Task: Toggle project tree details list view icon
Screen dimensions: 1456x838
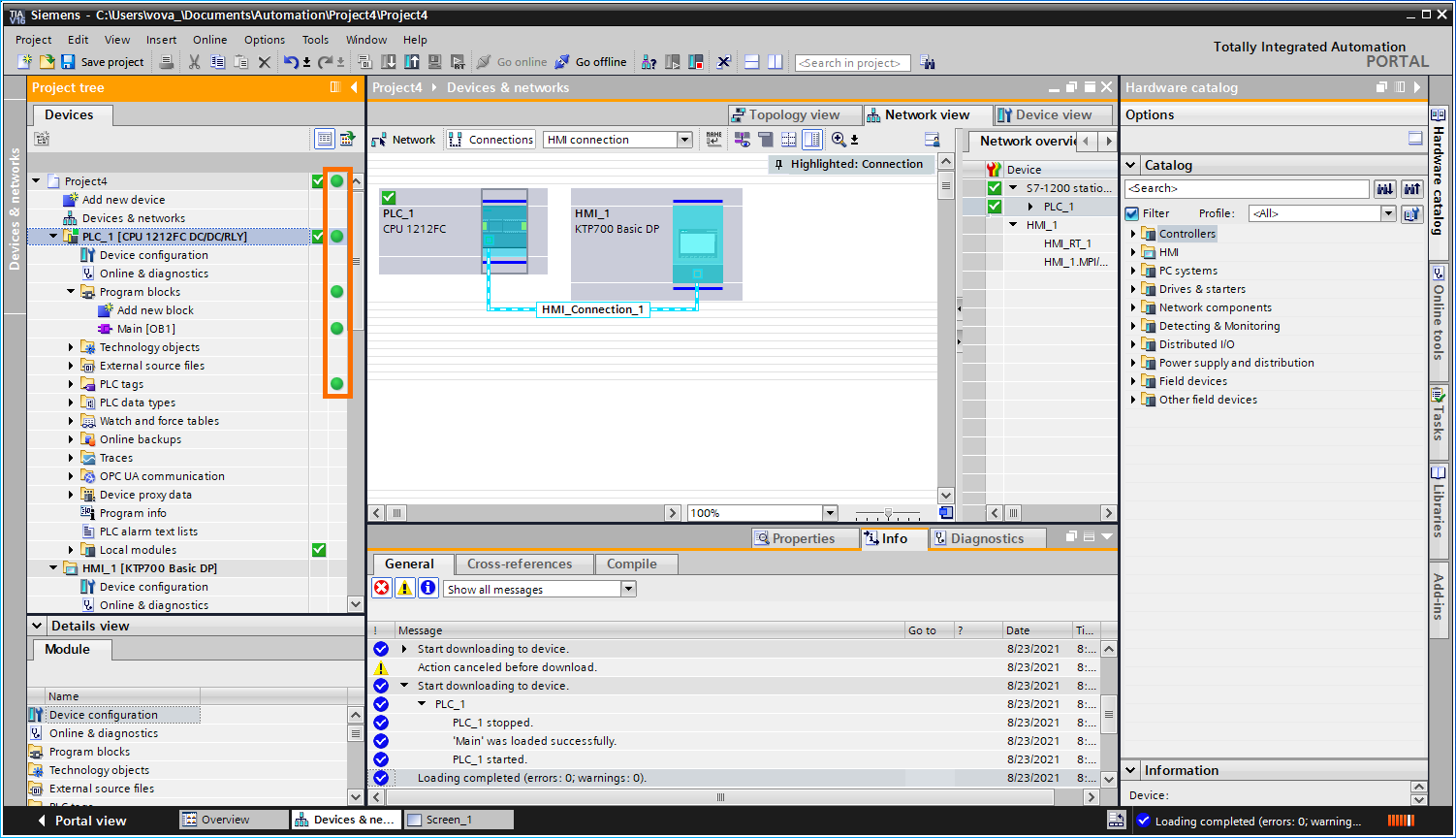Action: (326, 139)
